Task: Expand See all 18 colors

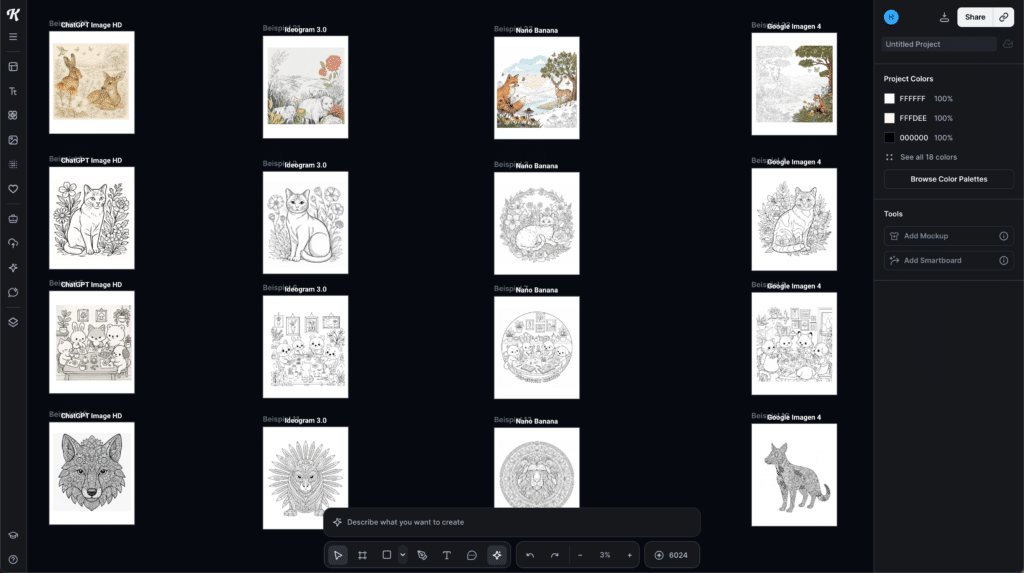Action: [x=928, y=157]
